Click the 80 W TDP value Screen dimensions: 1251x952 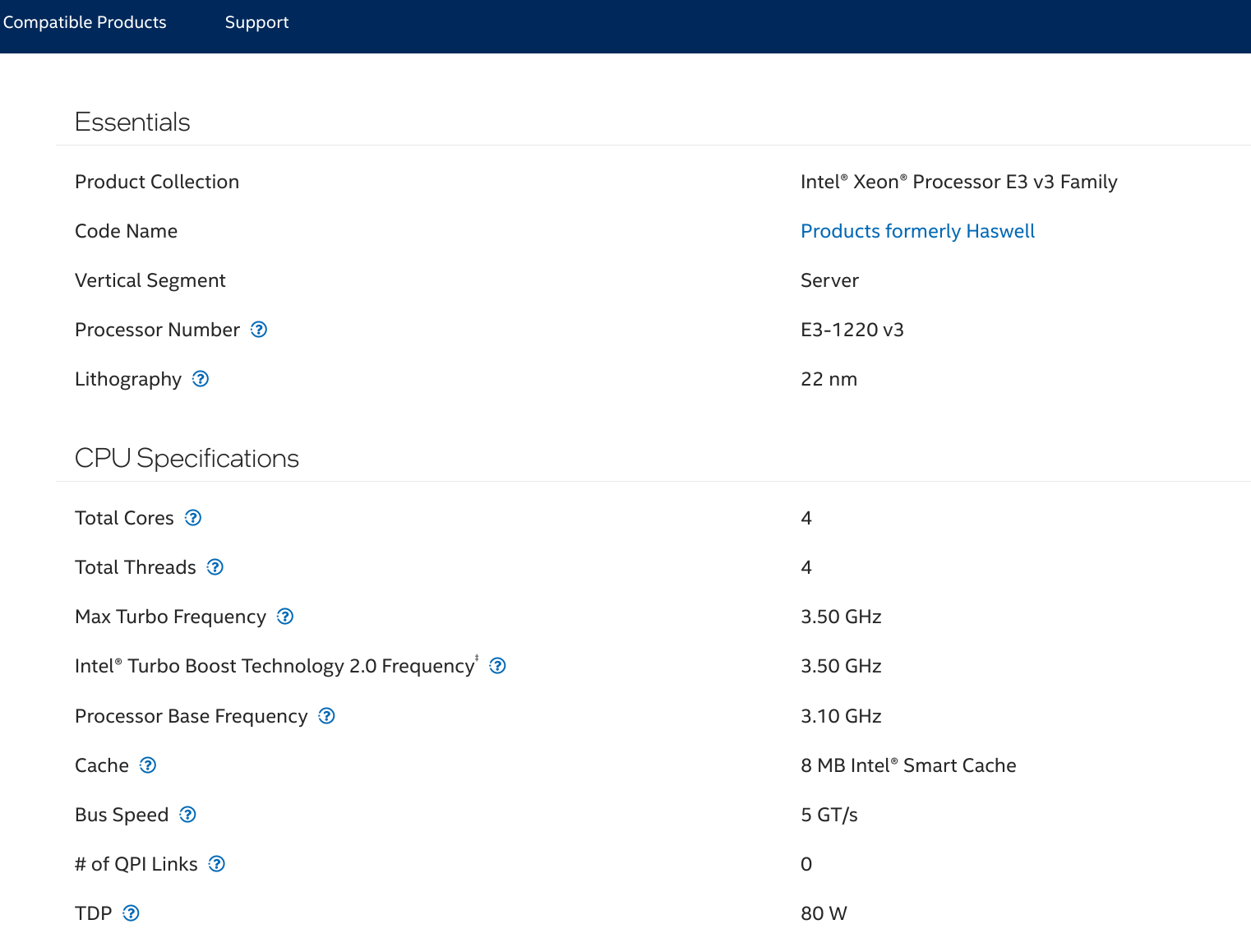[824, 913]
